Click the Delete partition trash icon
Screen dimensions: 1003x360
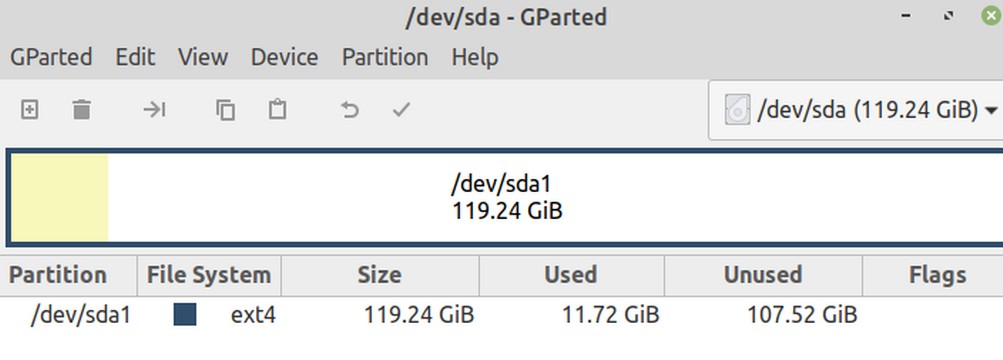pyautogui.click(x=81, y=110)
